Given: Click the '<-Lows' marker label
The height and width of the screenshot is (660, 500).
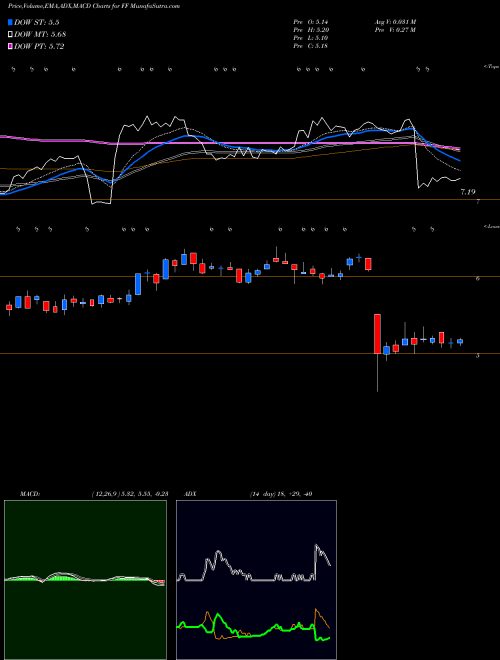Looking at the screenshot, I should pos(491,226).
